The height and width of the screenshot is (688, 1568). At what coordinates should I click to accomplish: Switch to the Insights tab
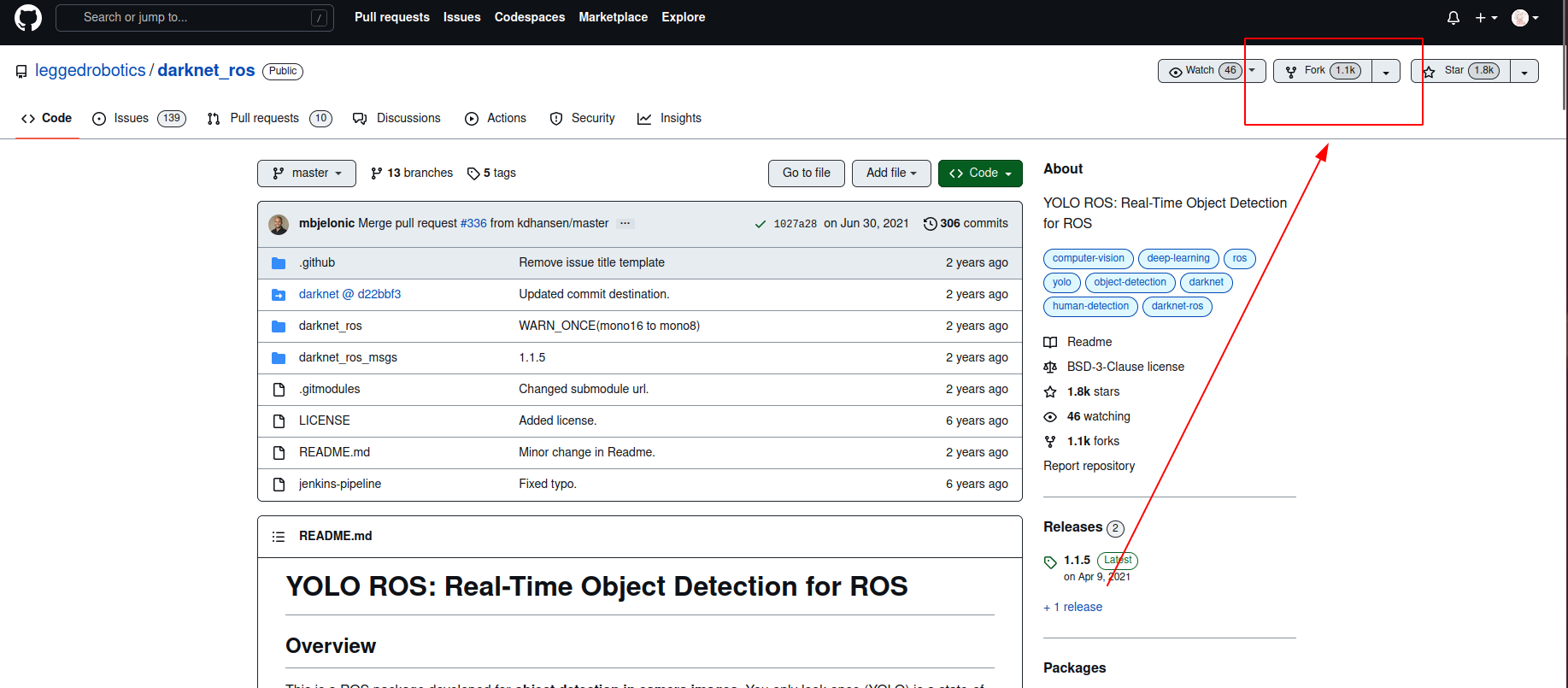click(670, 118)
